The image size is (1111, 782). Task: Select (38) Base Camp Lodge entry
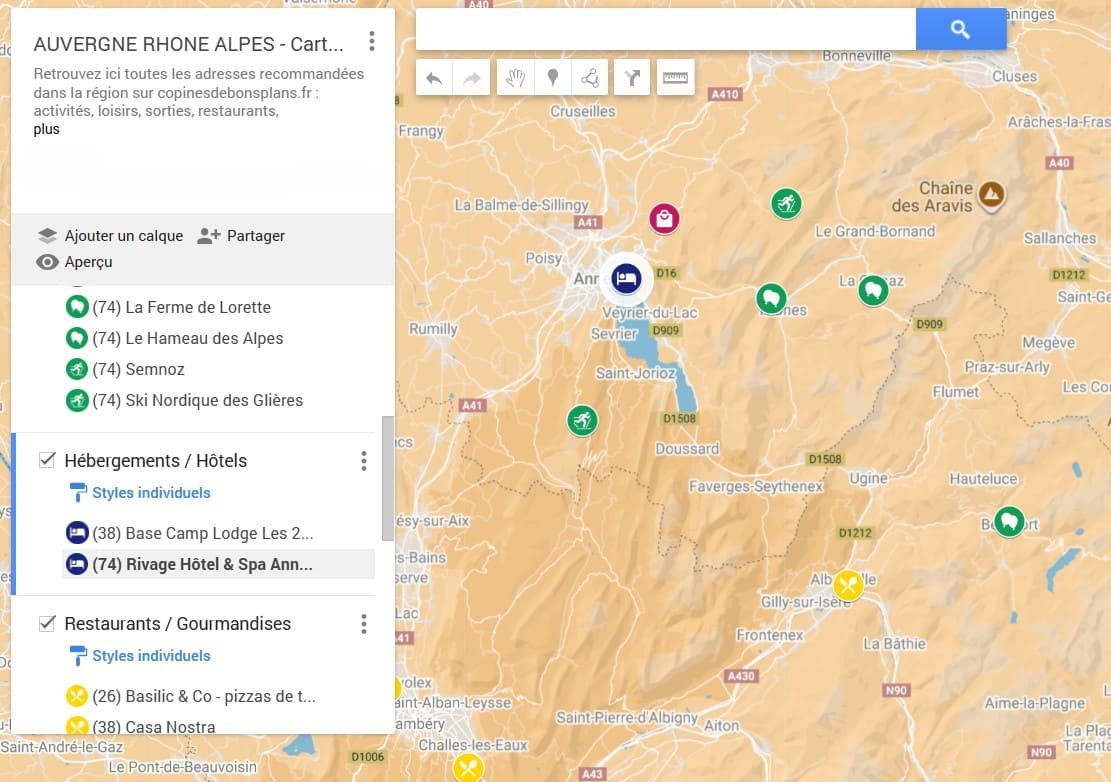203,533
